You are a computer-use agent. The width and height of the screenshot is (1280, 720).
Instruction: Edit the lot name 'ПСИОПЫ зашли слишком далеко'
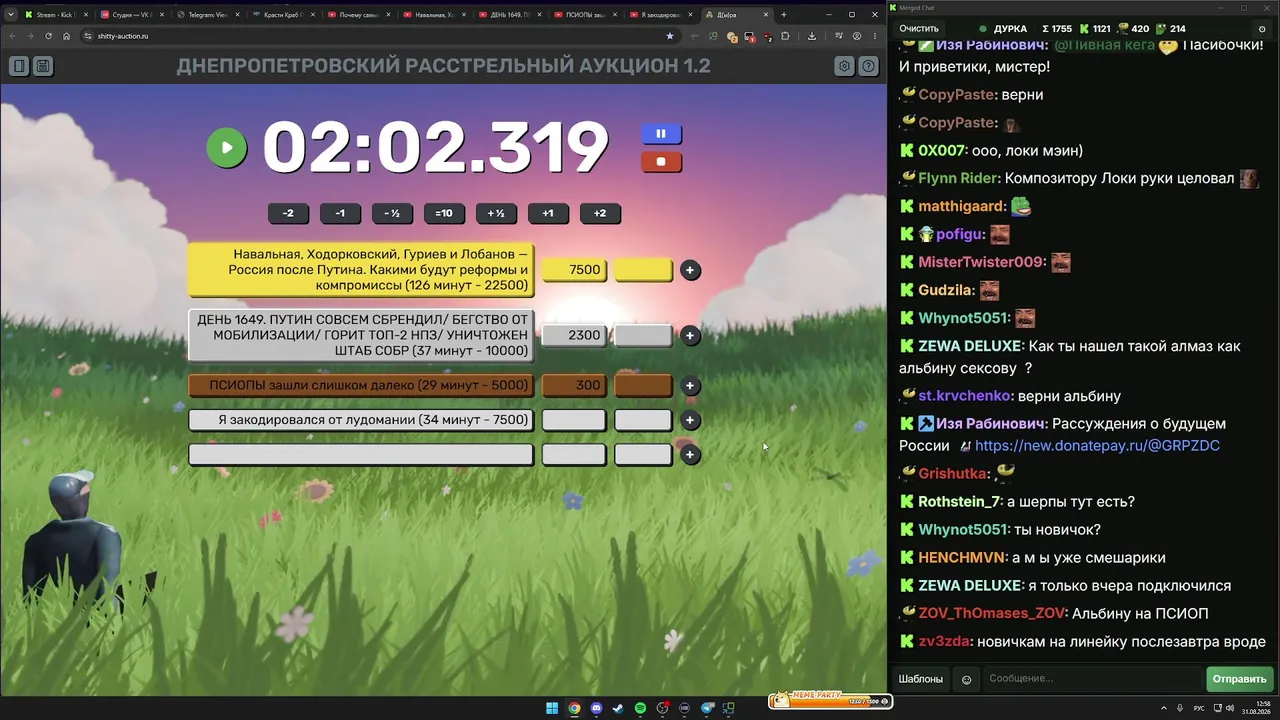click(361, 385)
